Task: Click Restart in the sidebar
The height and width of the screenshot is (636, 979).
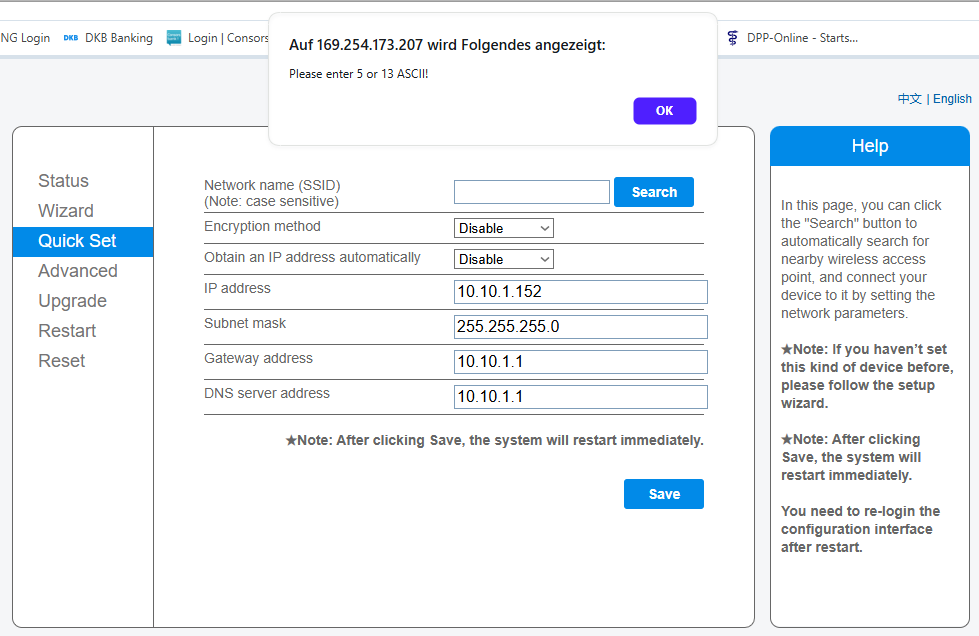Action: click(x=67, y=331)
